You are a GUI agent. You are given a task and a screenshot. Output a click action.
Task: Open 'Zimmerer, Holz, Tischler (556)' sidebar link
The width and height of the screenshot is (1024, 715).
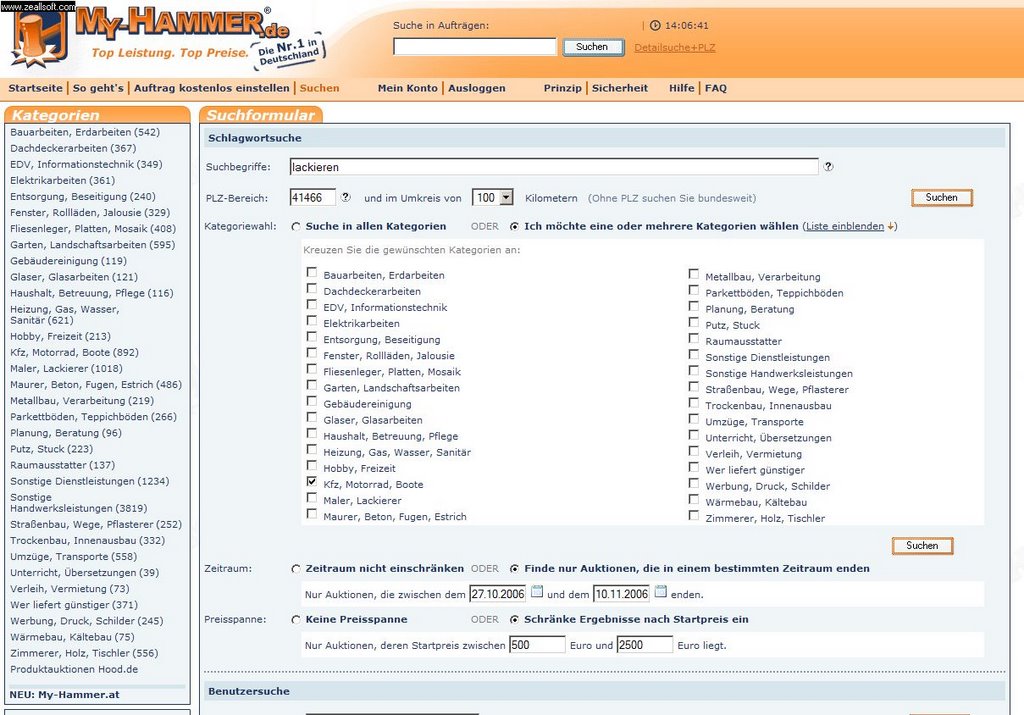click(84, 653)
